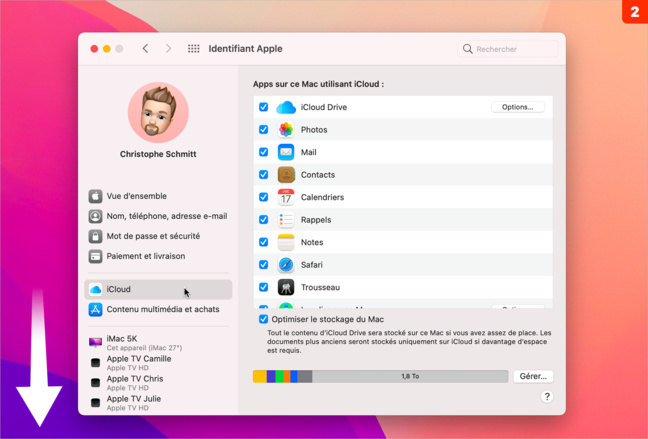Image resolution: width=648 pixels, height=439 pixels.
Task: Click the Rappels list icon
Action: click(286, 220)
